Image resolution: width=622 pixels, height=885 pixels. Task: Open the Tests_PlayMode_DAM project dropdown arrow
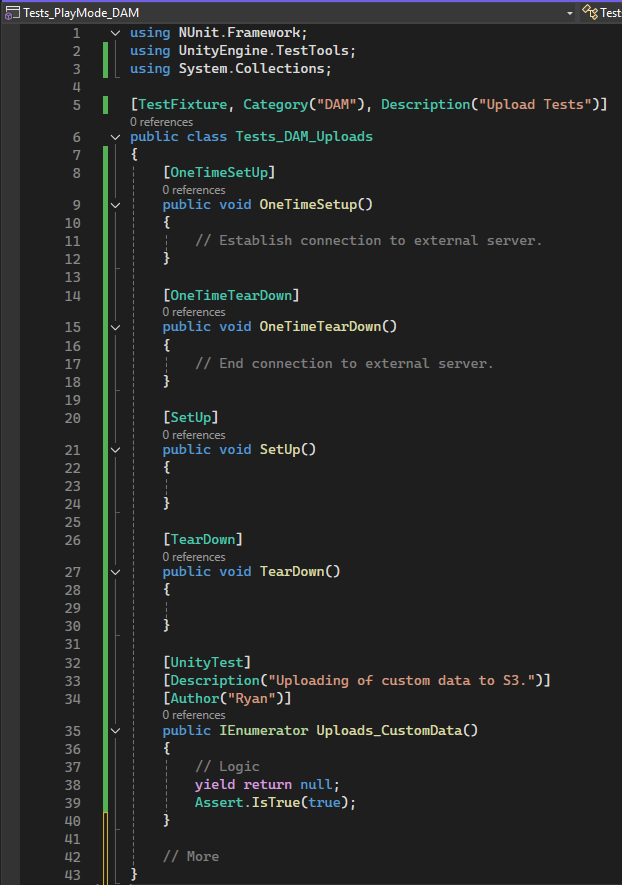[x=570, y=12]
